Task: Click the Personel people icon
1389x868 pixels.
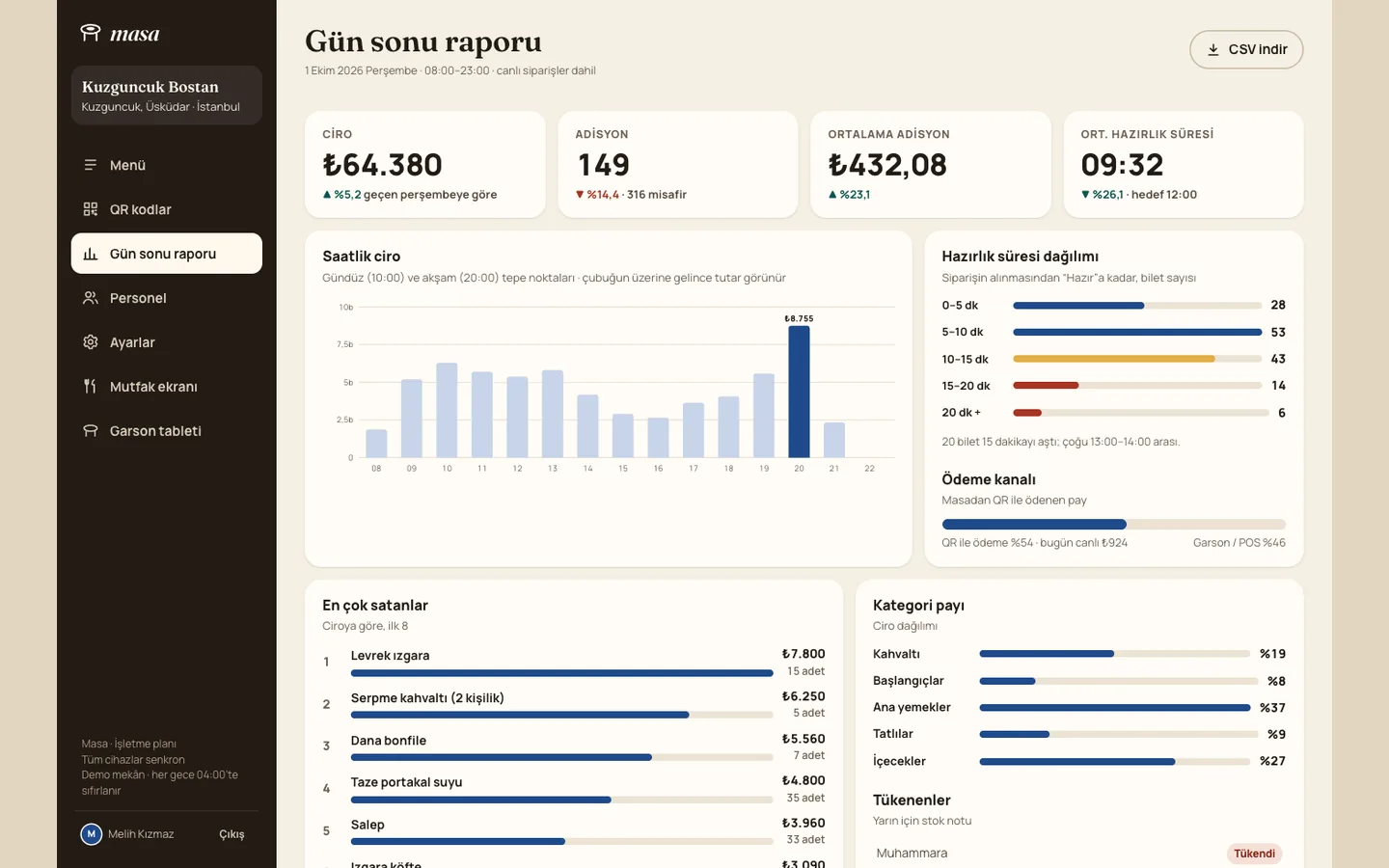Action: coord(91,298)
